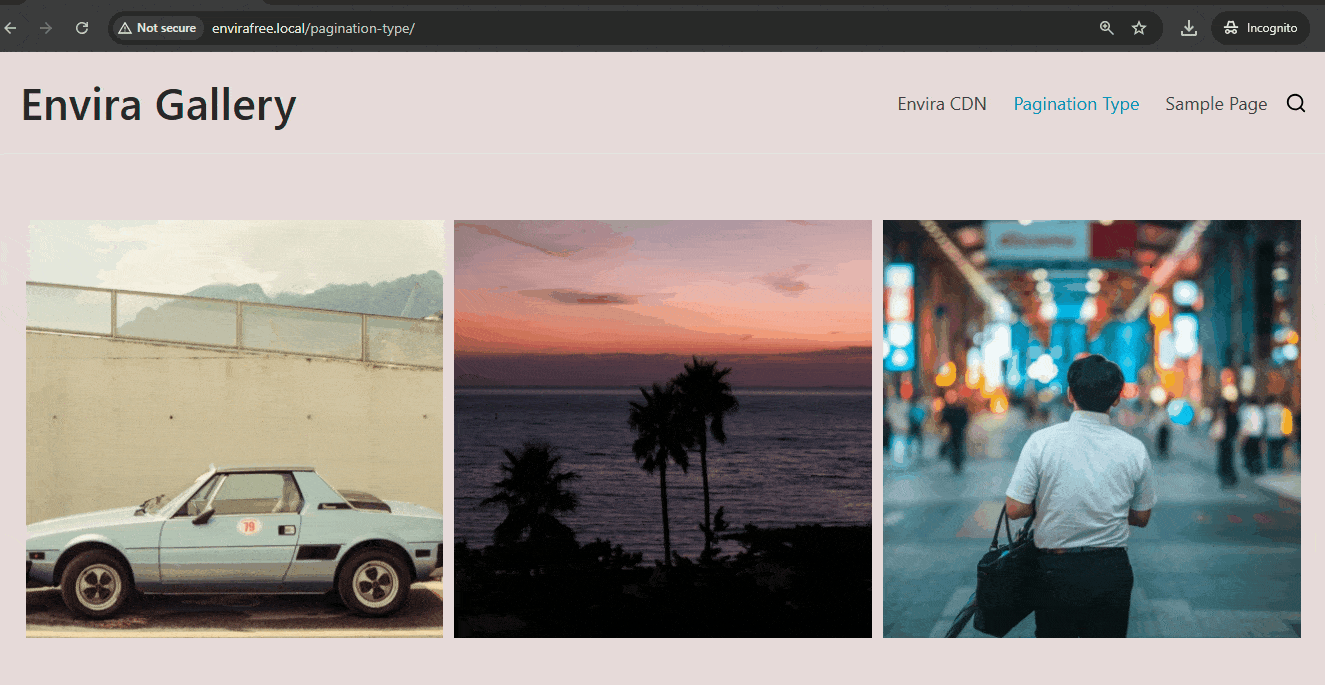Screen dimensions: 1325x685
Task: Open the zoom lens icon in the toolbar
Action: 1106,28
